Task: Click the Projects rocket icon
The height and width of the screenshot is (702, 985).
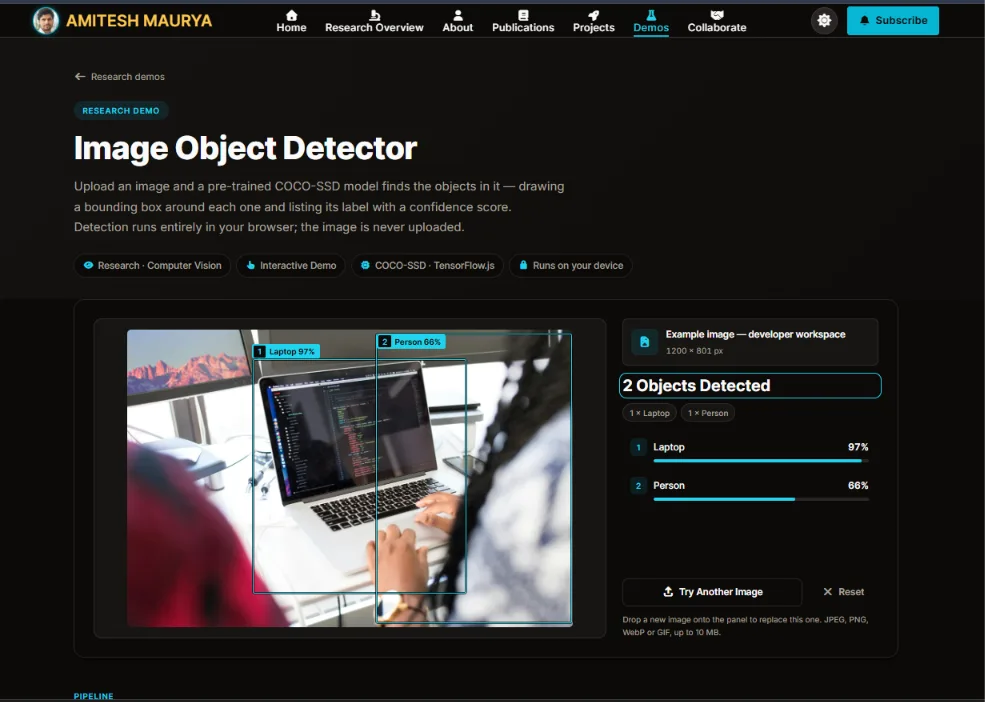Action: click(x=594, y=15)
